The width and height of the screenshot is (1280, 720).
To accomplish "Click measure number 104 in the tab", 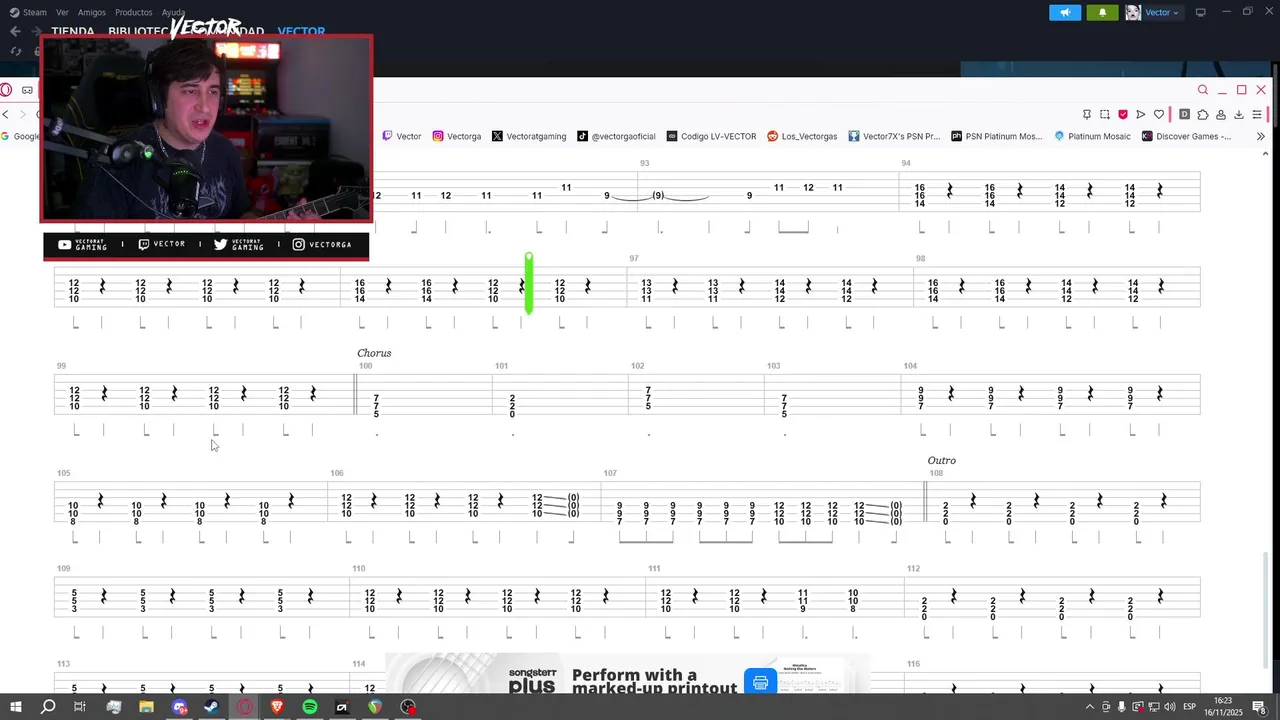I will [910, 366].
